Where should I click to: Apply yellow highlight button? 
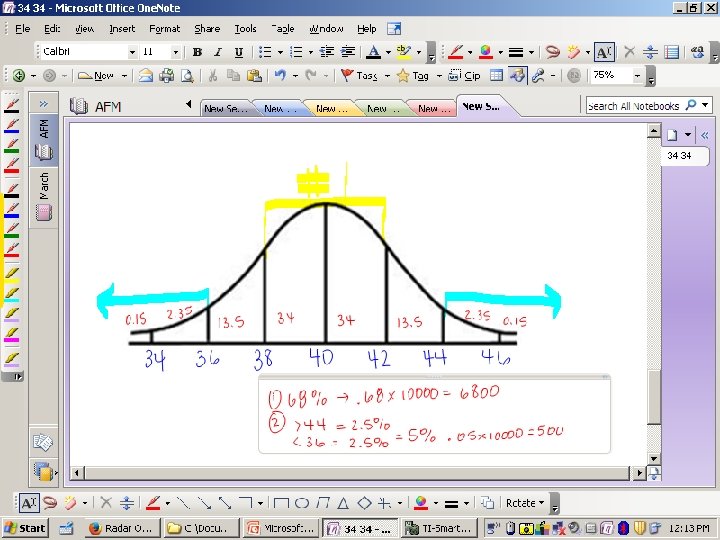coord(404,52)
